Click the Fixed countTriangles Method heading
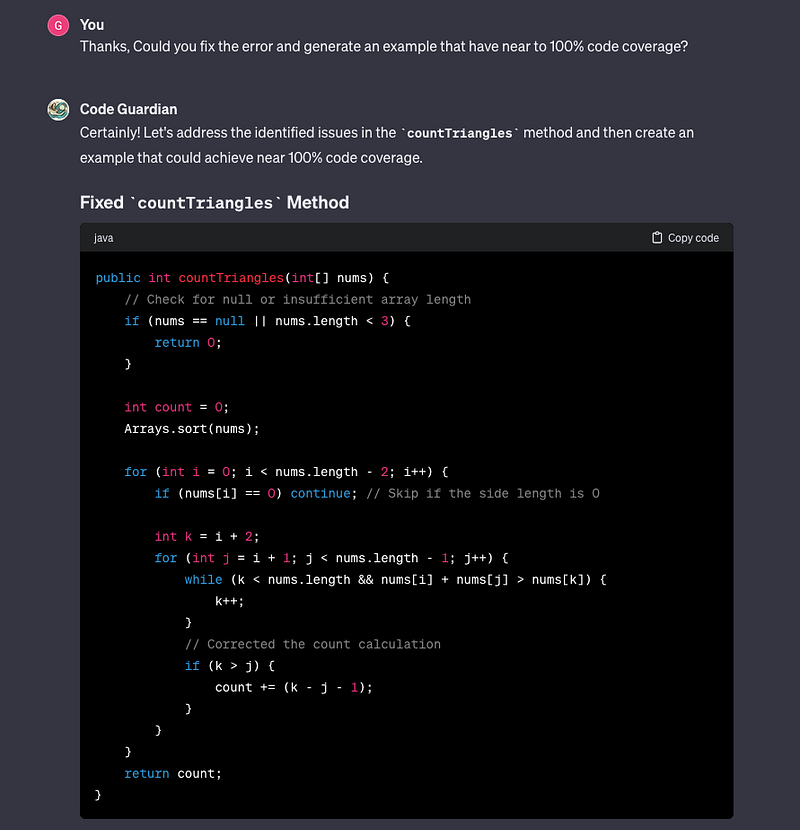The height and width of the screenshot is (830, 800). pyautogui.click(x=214, y=202)
